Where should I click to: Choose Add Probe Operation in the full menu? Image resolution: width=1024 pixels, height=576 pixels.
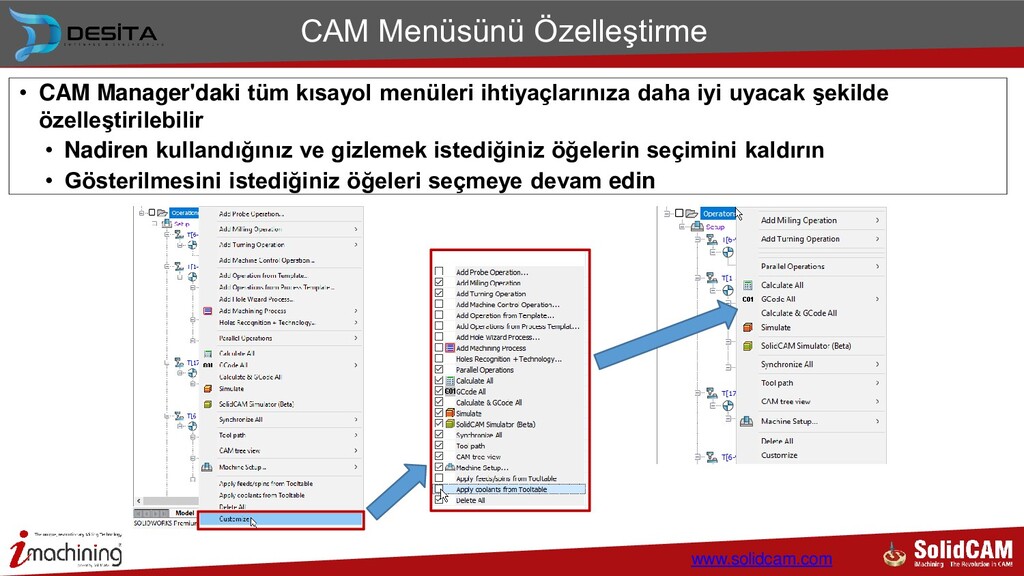(251, 214)
